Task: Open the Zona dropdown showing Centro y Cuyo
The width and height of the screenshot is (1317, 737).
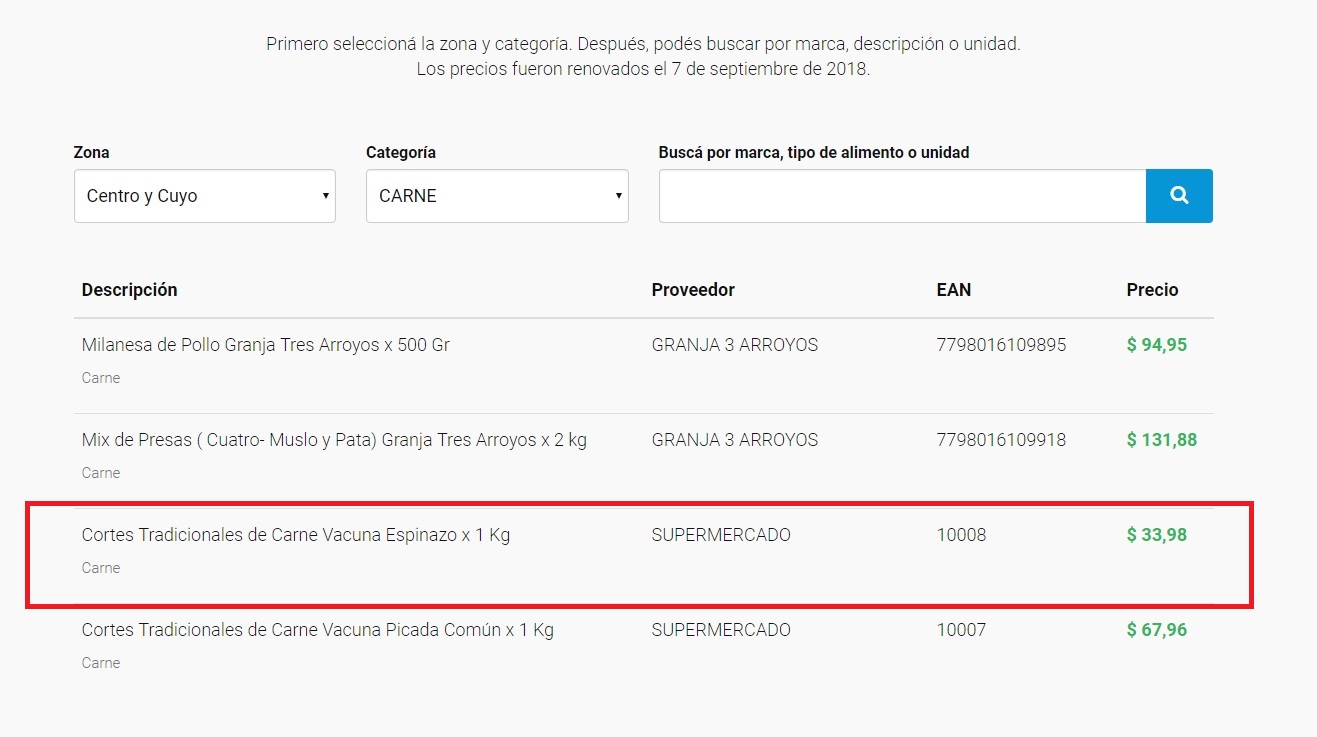Action: coord(205,196)
